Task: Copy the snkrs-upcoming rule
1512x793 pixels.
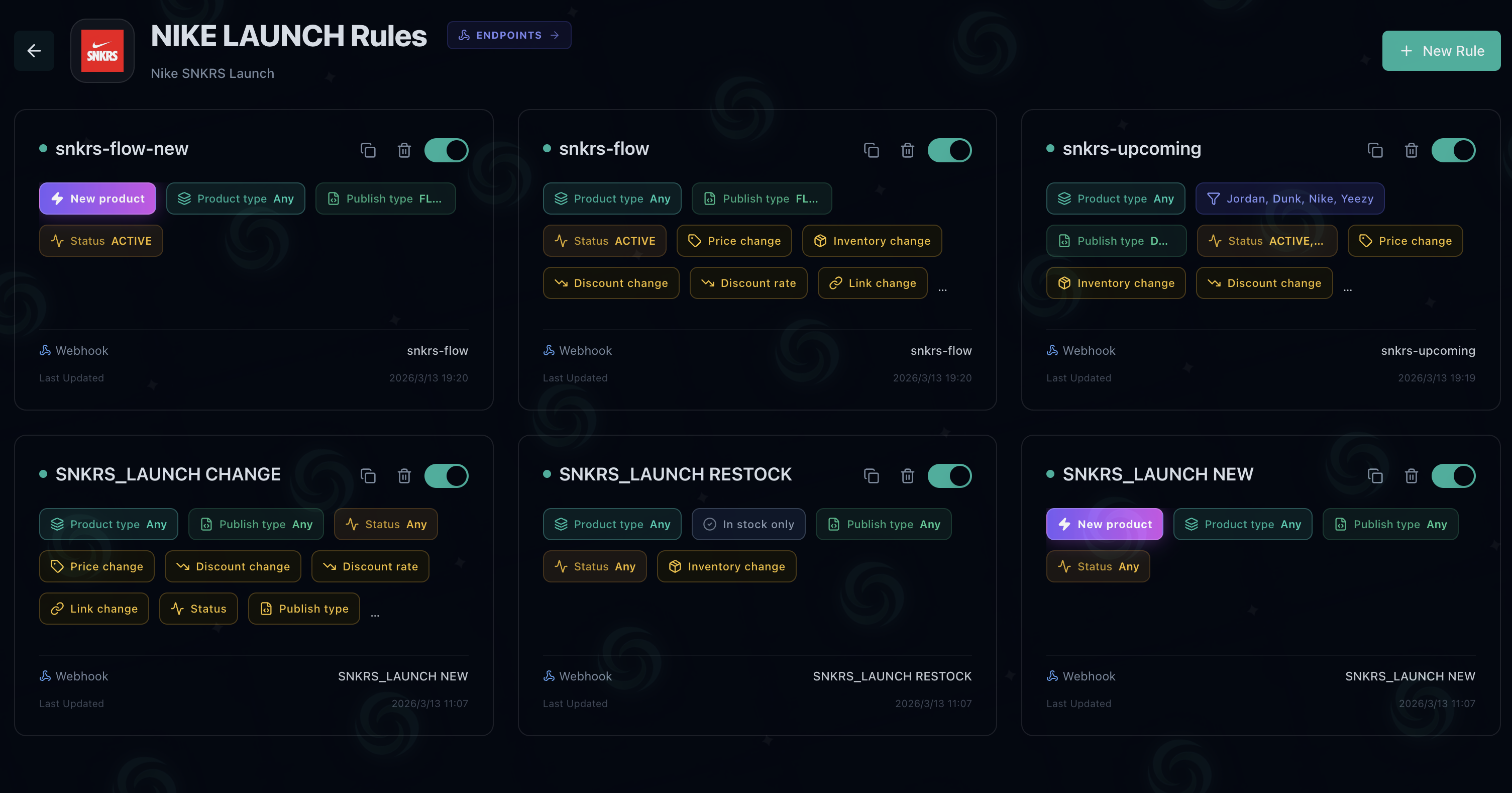Action: [x=1375, y=150]
